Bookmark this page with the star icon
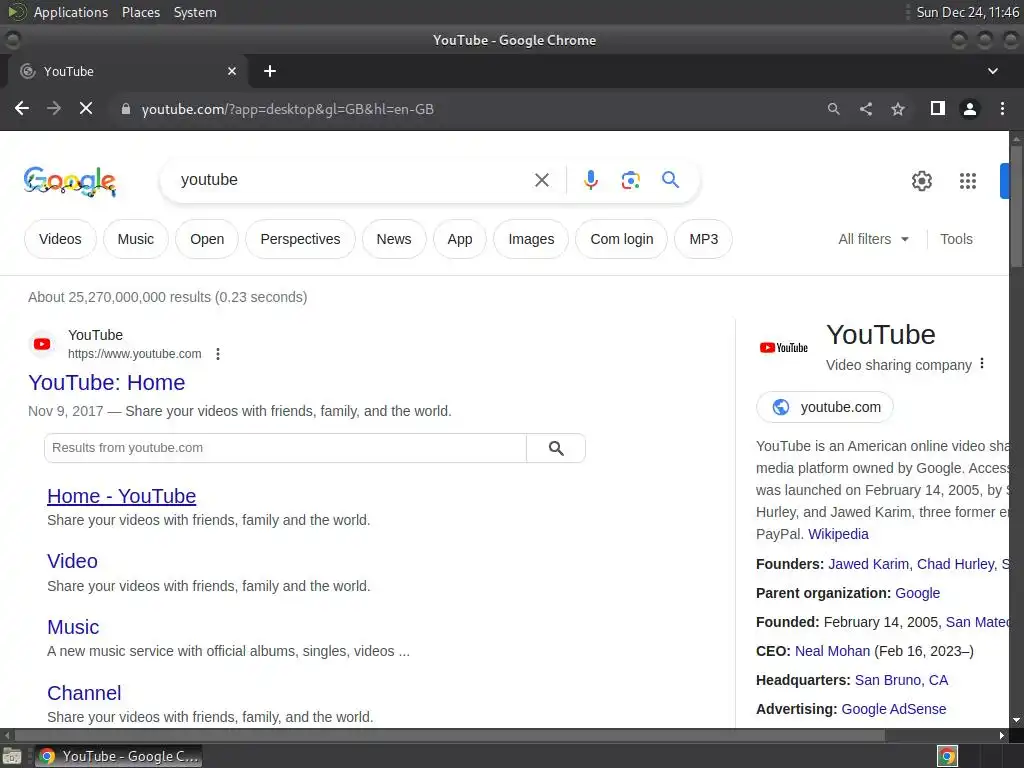The width and height of the screenshot is (1024, 768). 898,109
